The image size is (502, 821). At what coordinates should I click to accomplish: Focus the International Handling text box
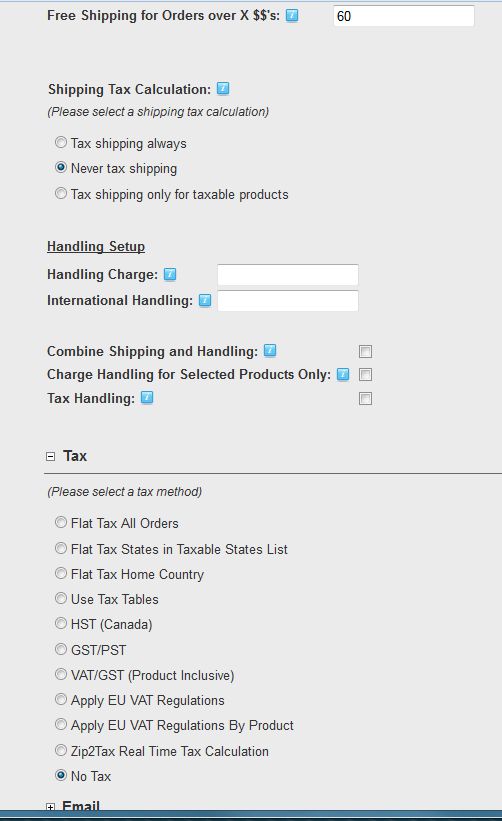[x=288, y=301]
